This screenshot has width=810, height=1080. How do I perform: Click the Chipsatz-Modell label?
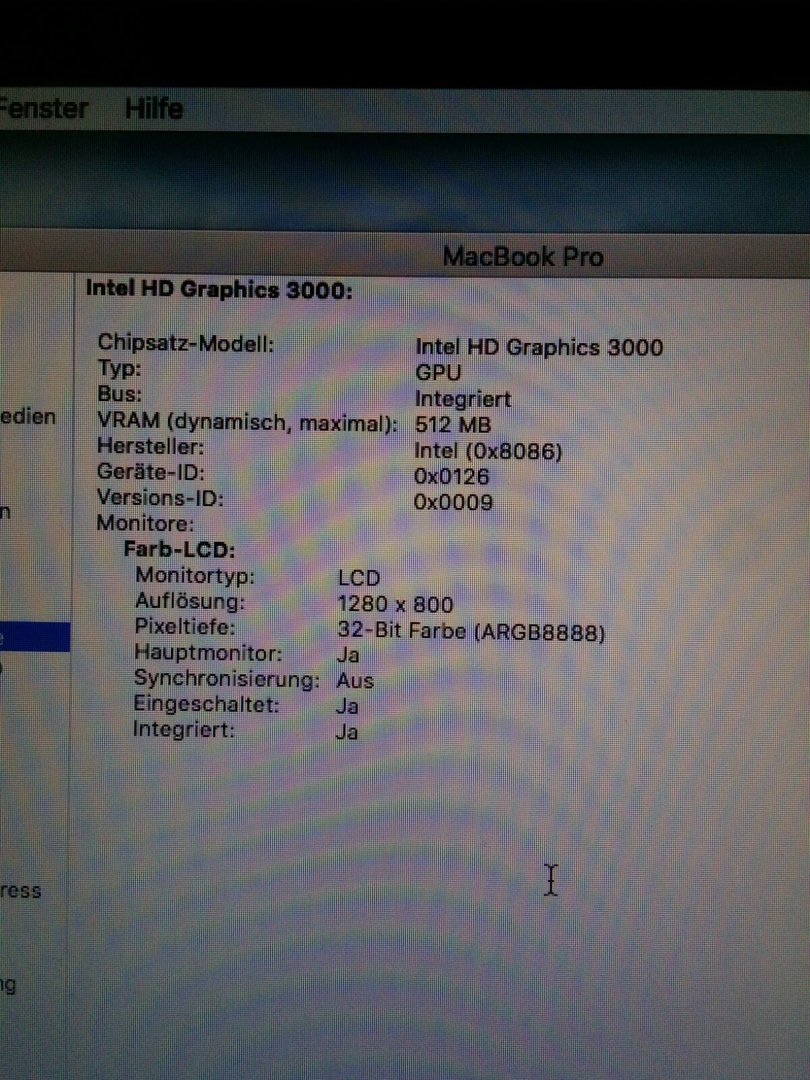click(x=186, y=342)
